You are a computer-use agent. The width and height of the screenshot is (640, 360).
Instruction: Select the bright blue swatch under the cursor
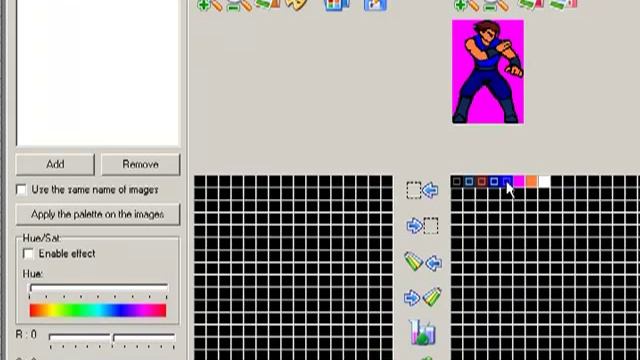coord(507,182)
